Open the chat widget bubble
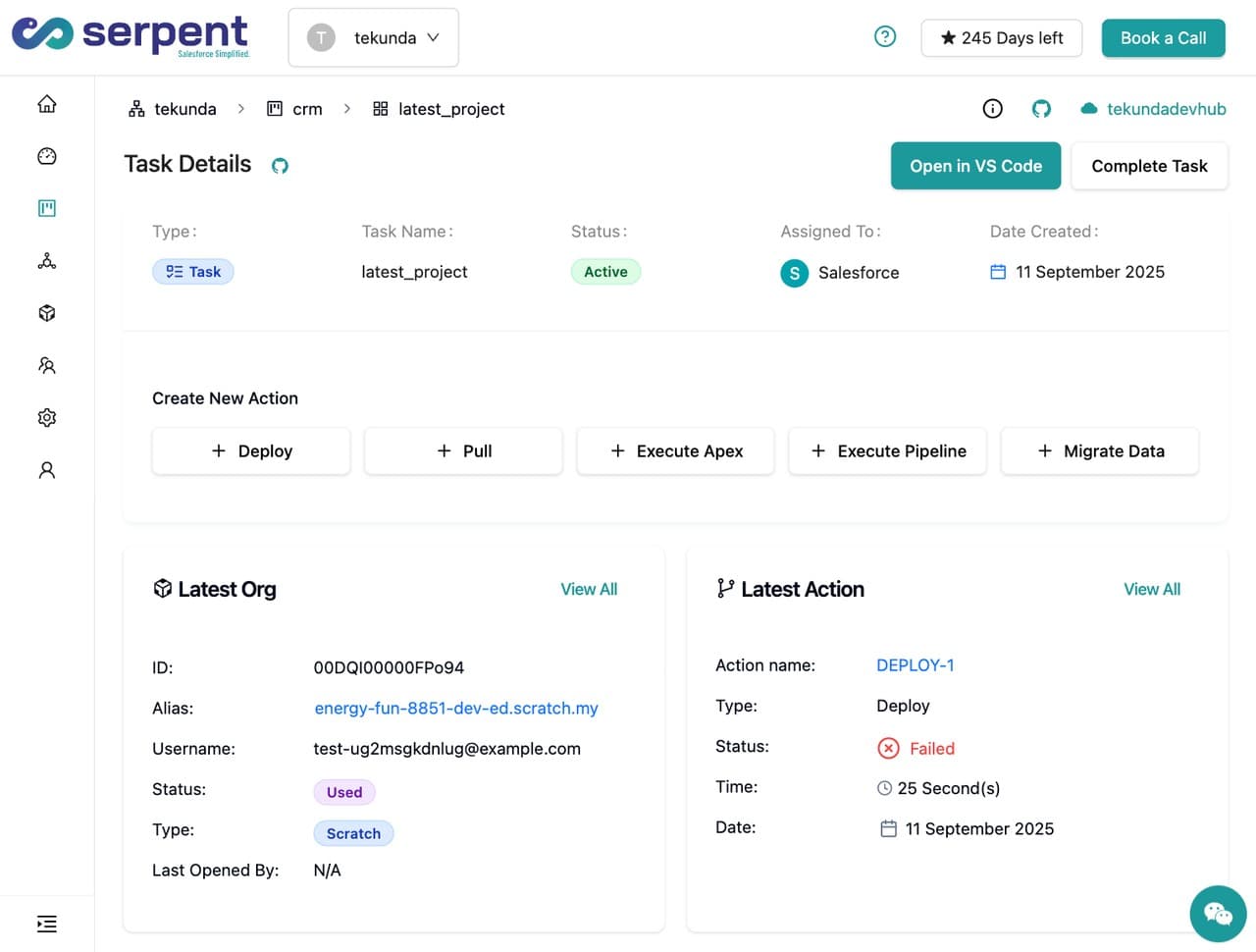Viewport: 1256px width, 952px height. tap(1218, 914)
